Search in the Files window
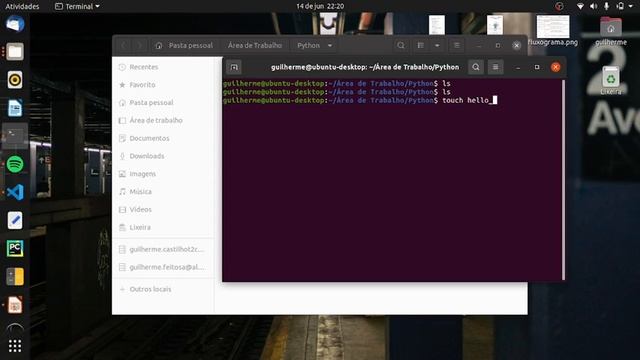Viewport: 640px width, 360px height. pos(401,45)
